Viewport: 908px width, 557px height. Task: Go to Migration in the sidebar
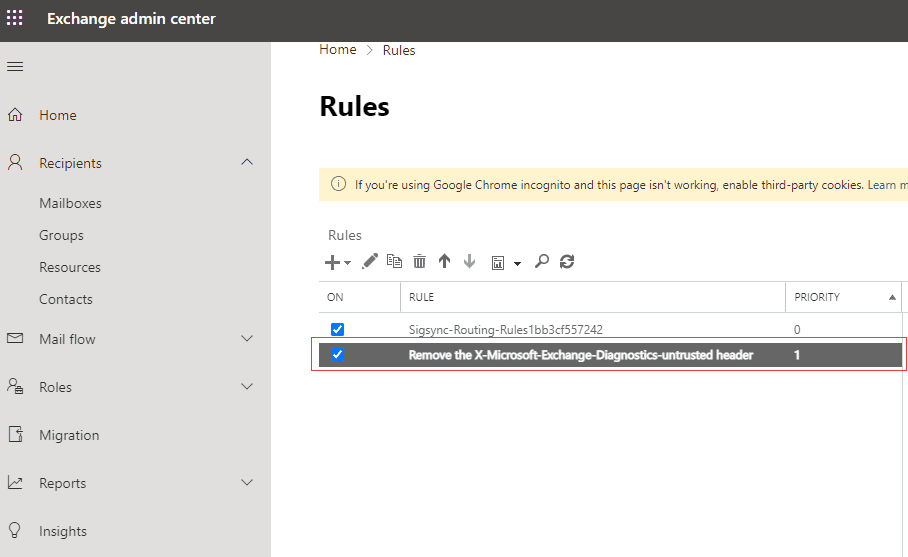[69, 435]
